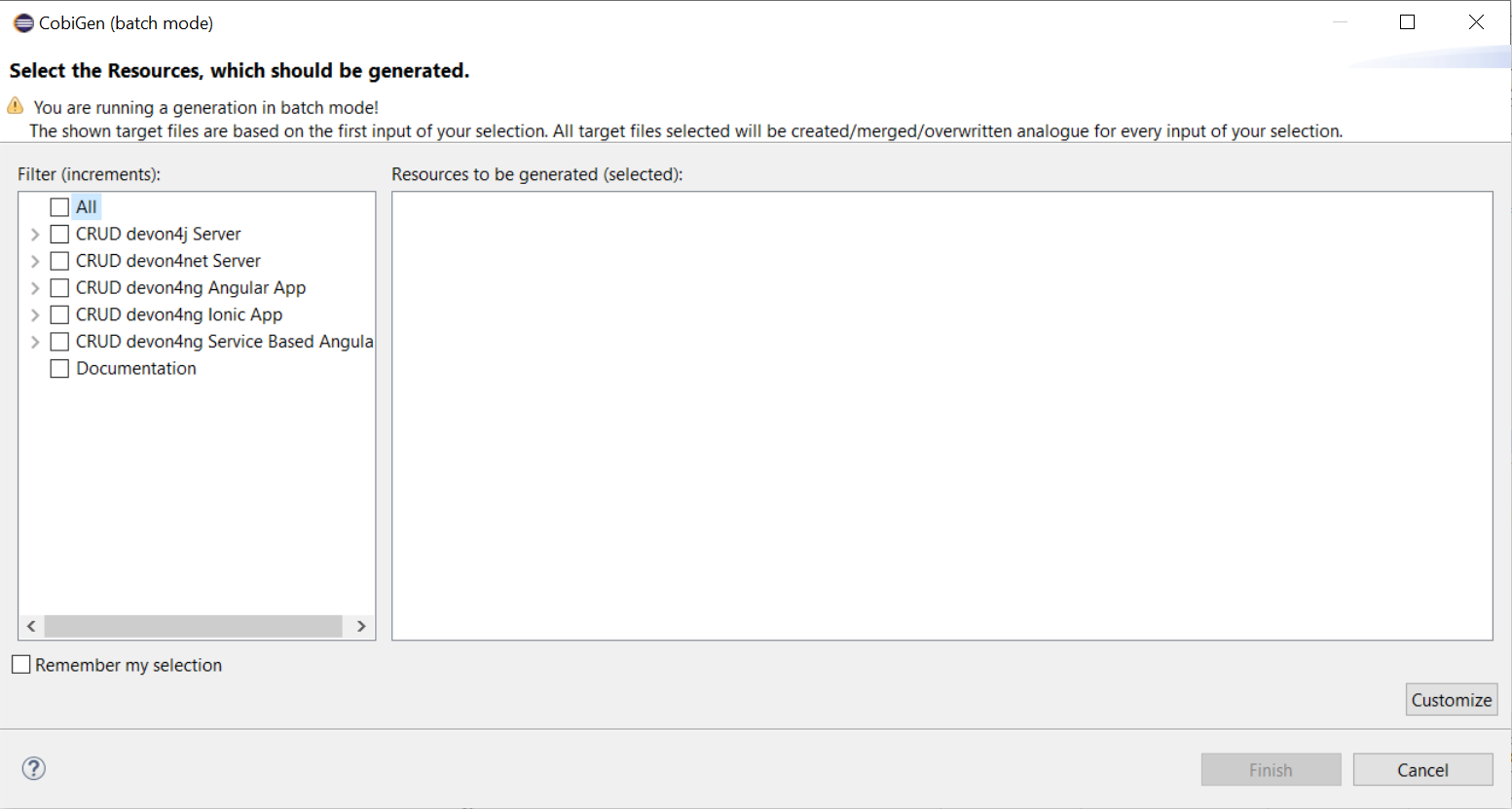Click the batch mode warning icon
1512x809 pixels.
16,106
